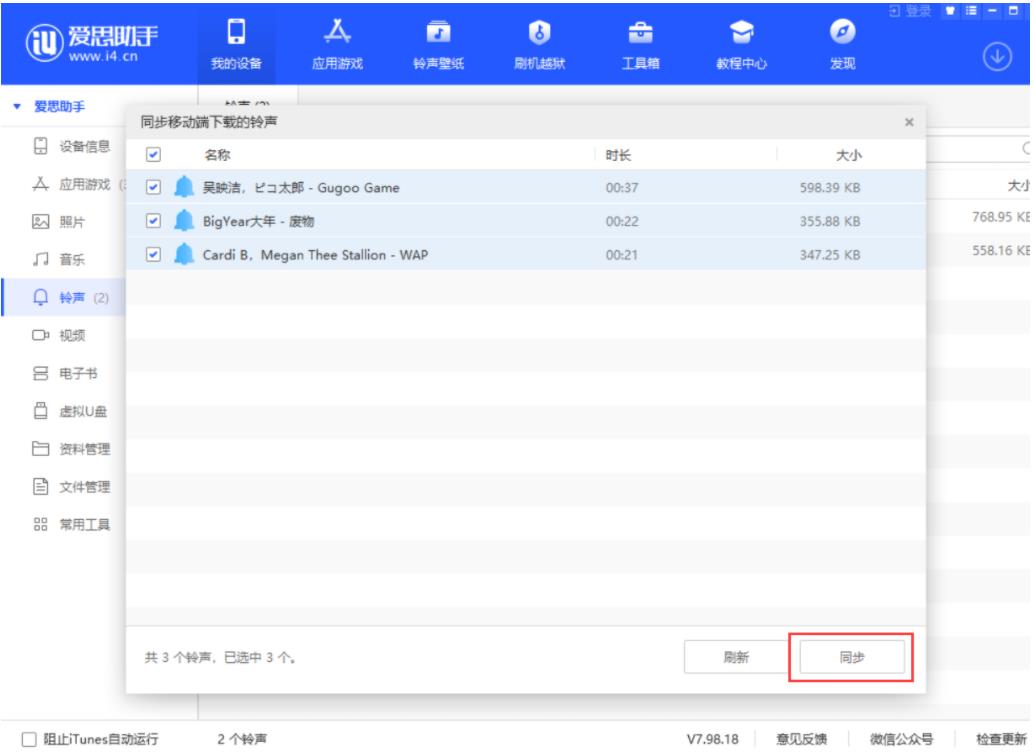
Task: Enable 阻止iTunes自动运行 checkbox
Action: (28, 740)
